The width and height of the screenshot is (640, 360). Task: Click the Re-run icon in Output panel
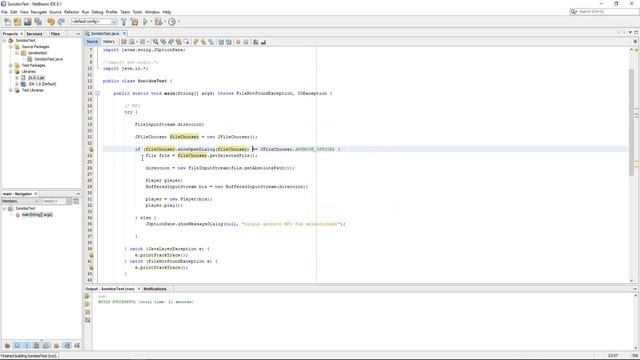(87, 296)
